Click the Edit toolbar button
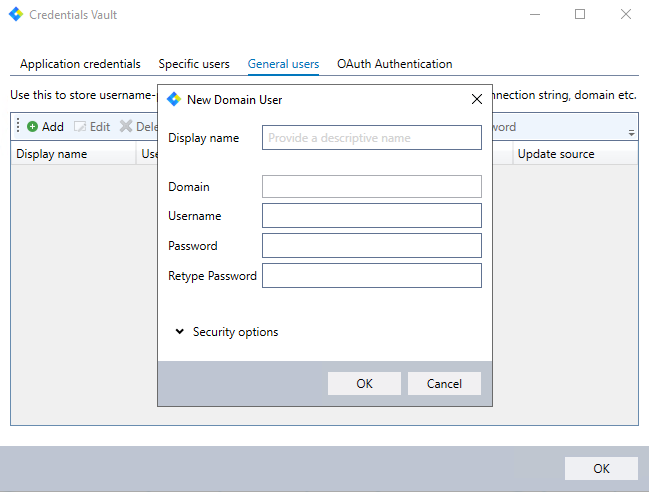The width and height of the screenshot is (649, 492). [92, 127]
